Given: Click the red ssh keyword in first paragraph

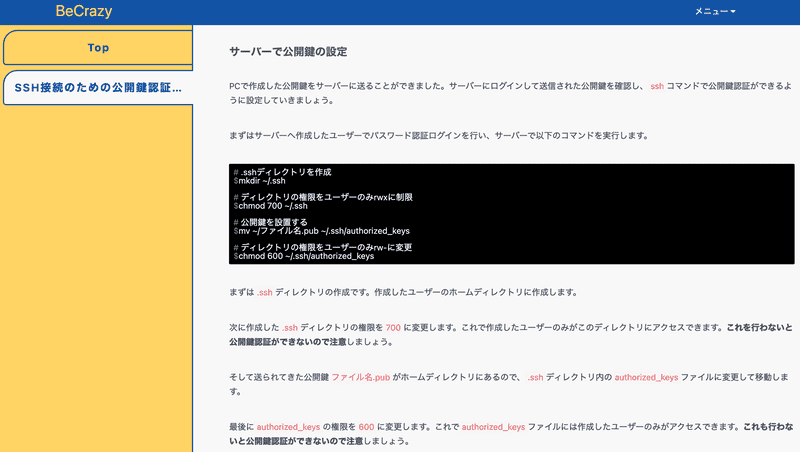Looking at the screenshot, I should [x=657, y=86].
